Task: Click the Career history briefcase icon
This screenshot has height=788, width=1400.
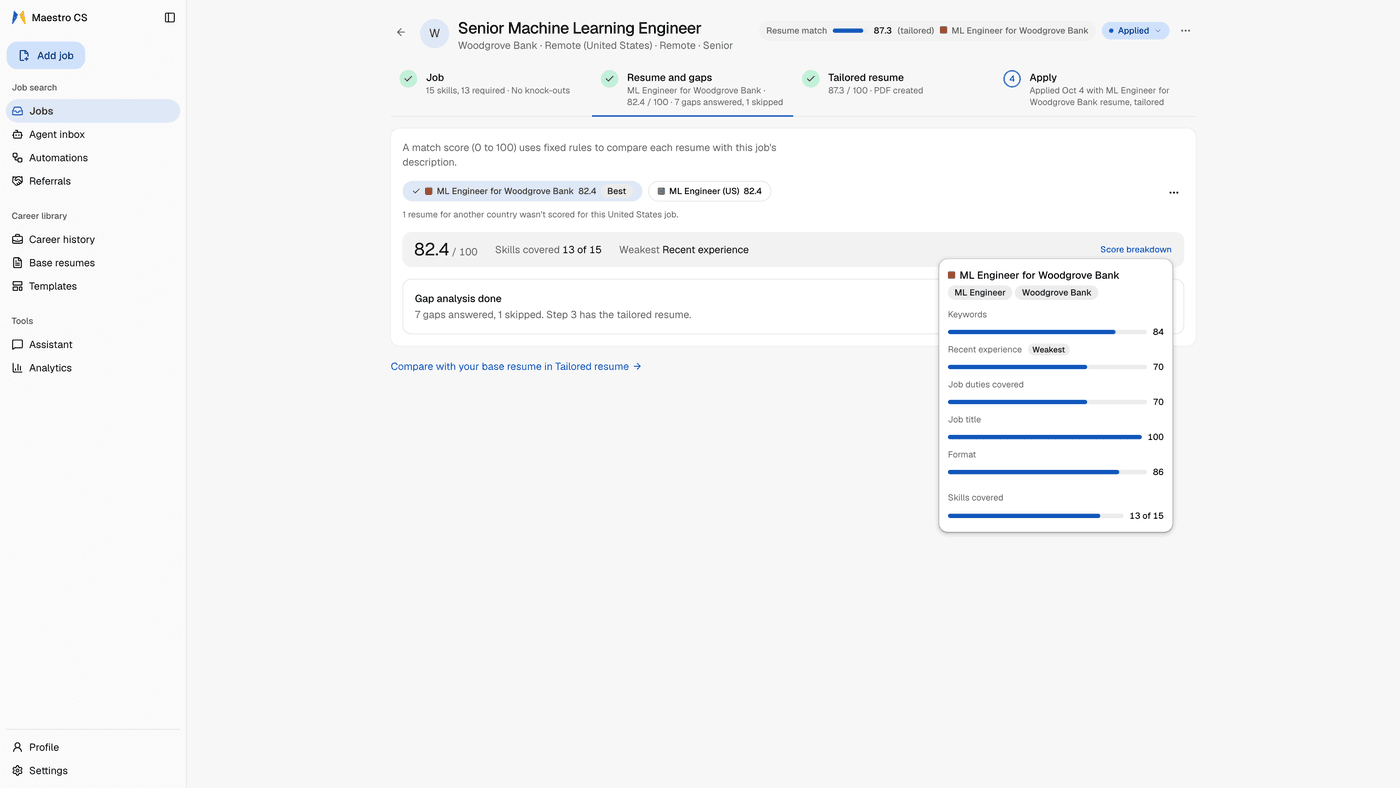Action: coord(17,239)
